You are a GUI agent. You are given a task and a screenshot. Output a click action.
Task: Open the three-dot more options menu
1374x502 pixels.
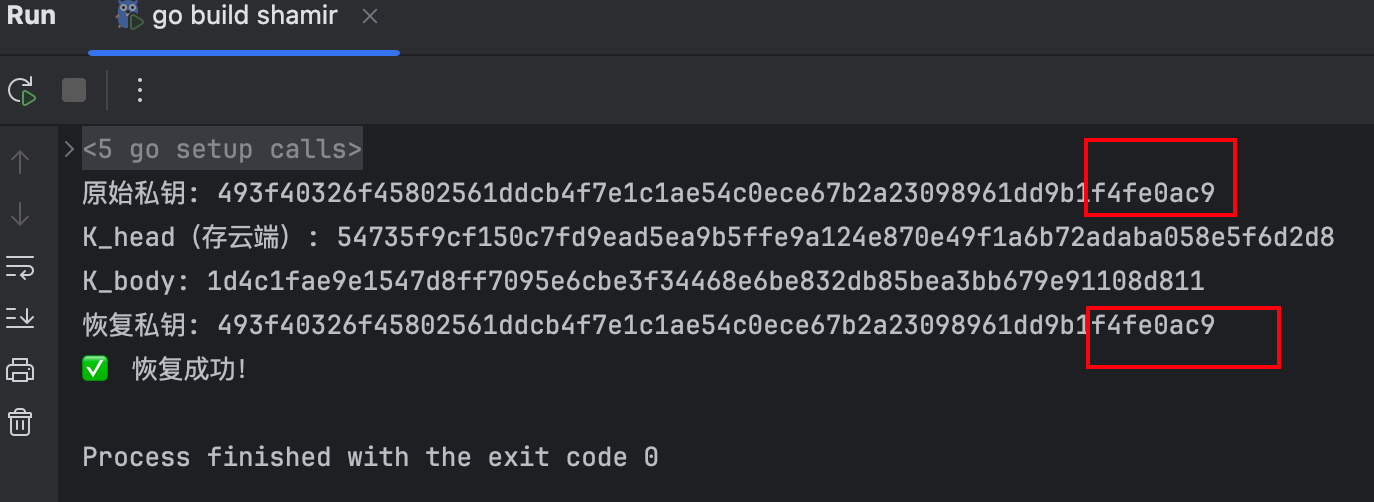tap(140, 91)
